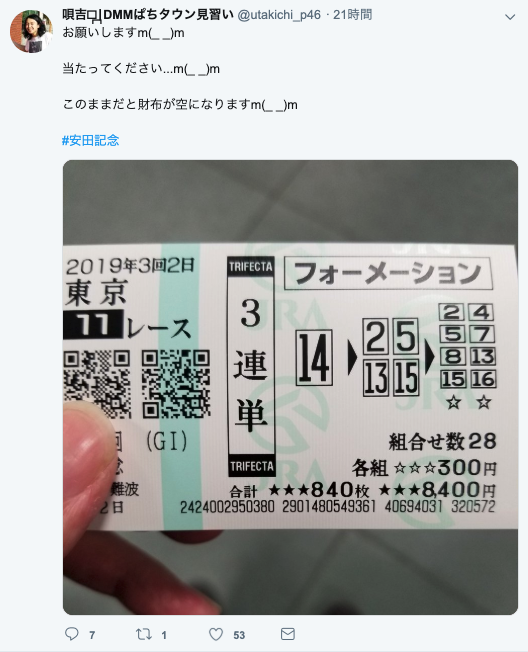Open tweet via text 当たってください...m(_ _)m
Viewport: 528px width, 652px height.
(x=141, y=69)
